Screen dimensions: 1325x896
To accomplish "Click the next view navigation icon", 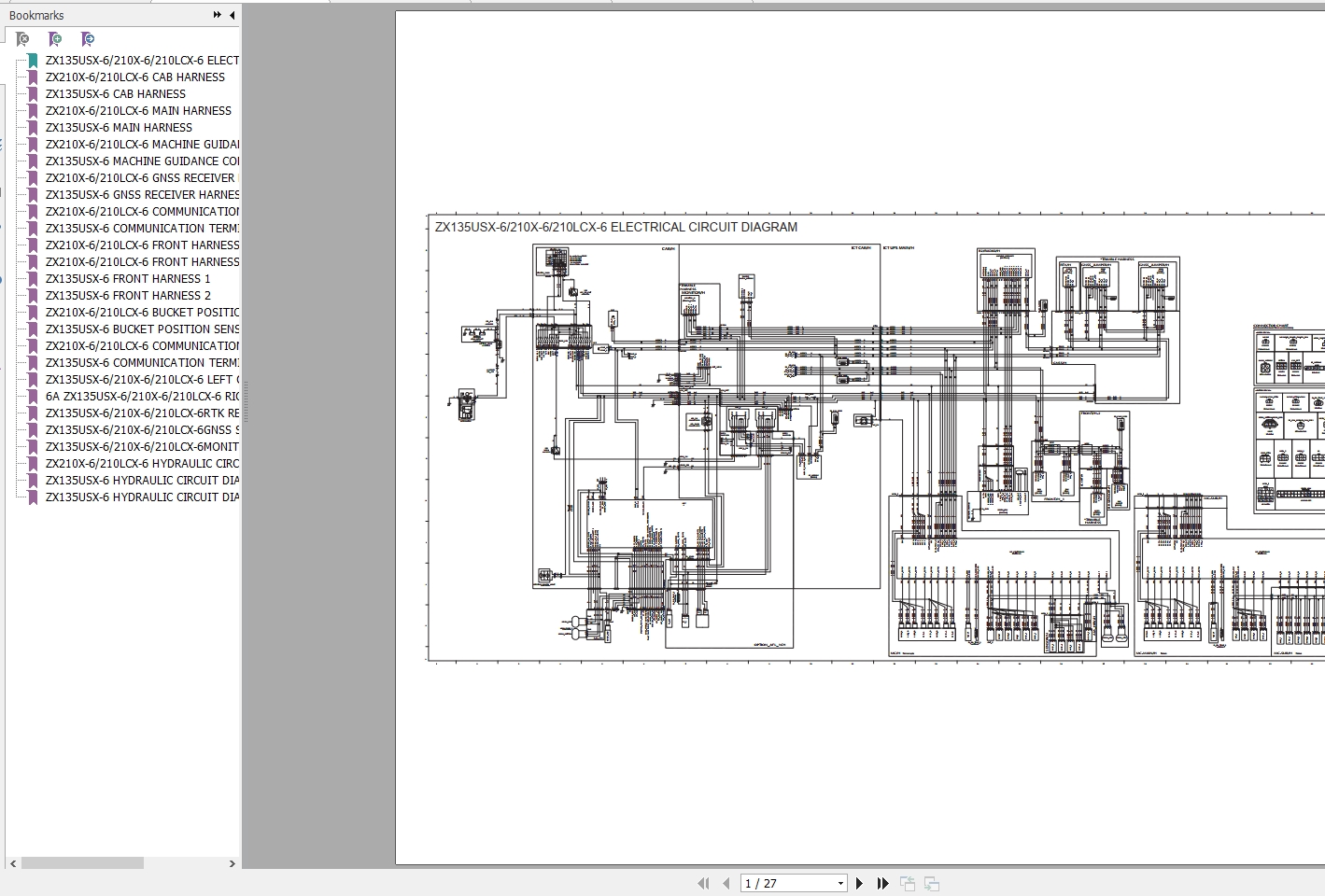I will [x=931, y=883].
